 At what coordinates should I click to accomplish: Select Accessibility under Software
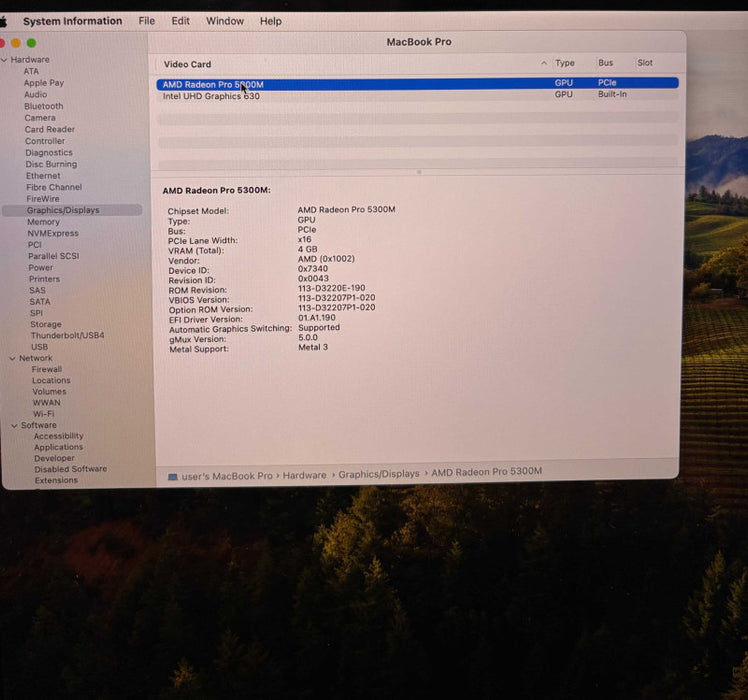(58, 436)
